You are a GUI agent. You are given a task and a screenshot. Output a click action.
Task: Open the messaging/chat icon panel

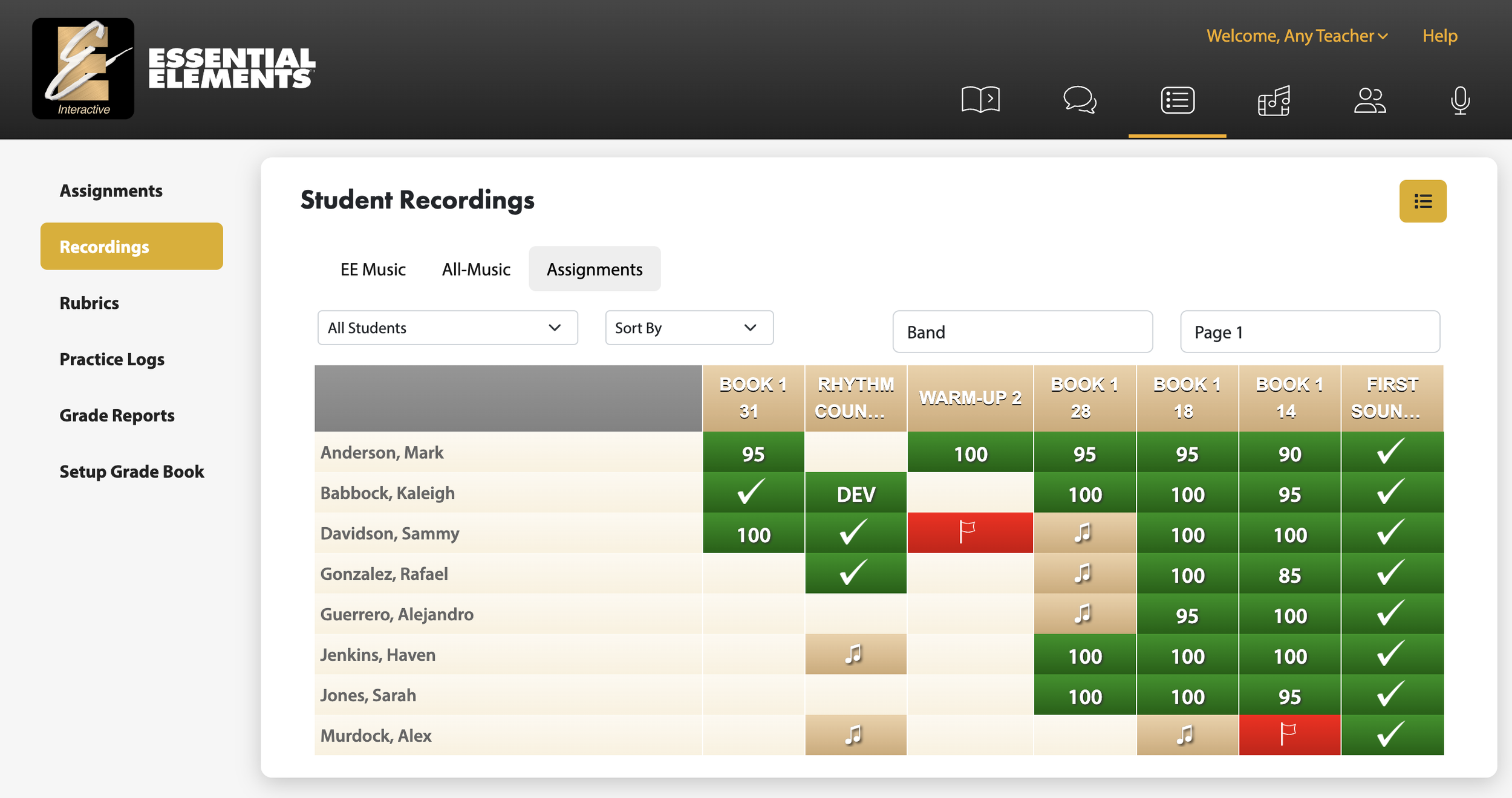coord(1078,99)
